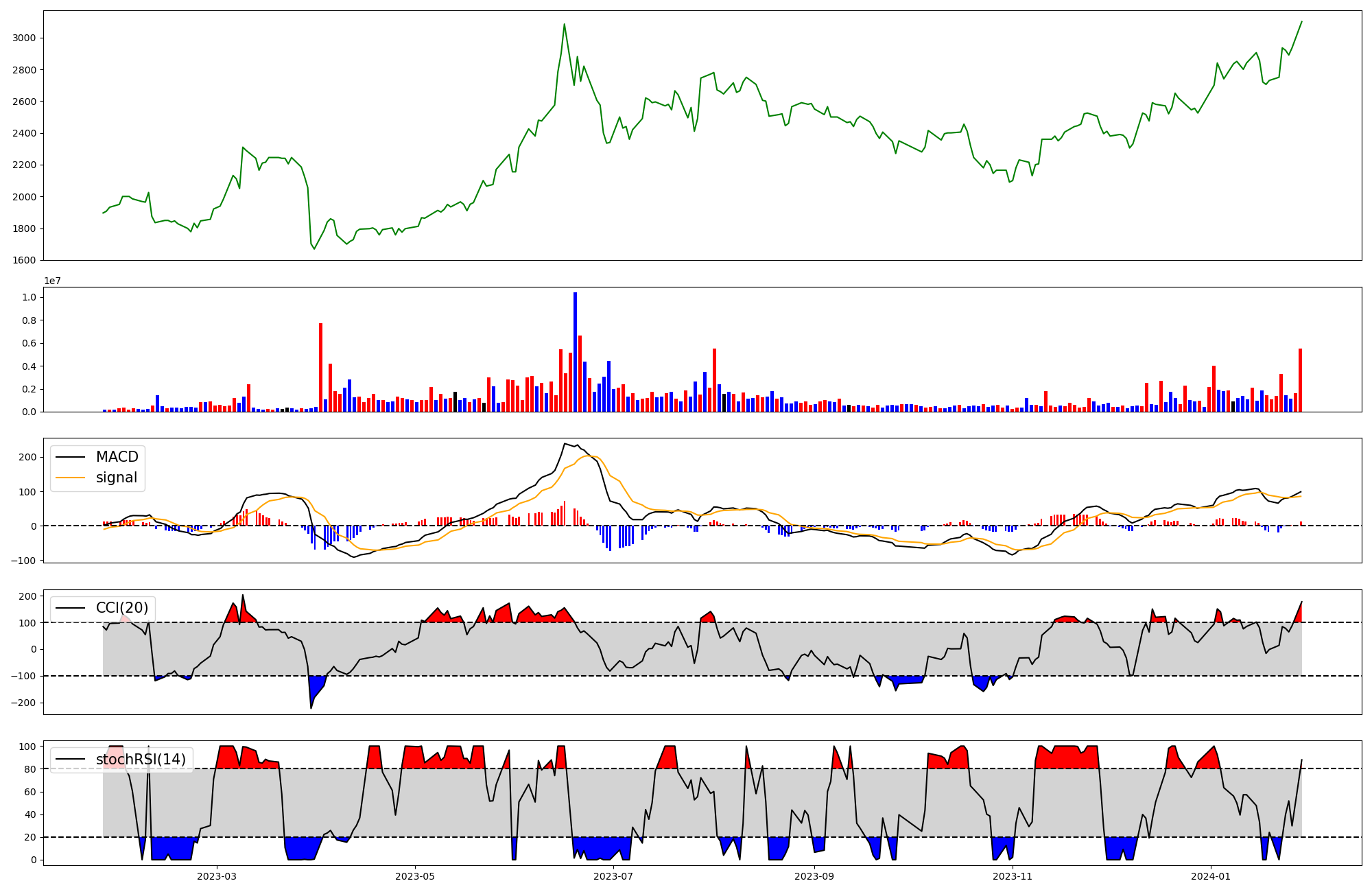The height and width of the screenshot is (892, 1372).
Task: Click the MACD legend label
Action: point(117,457)
